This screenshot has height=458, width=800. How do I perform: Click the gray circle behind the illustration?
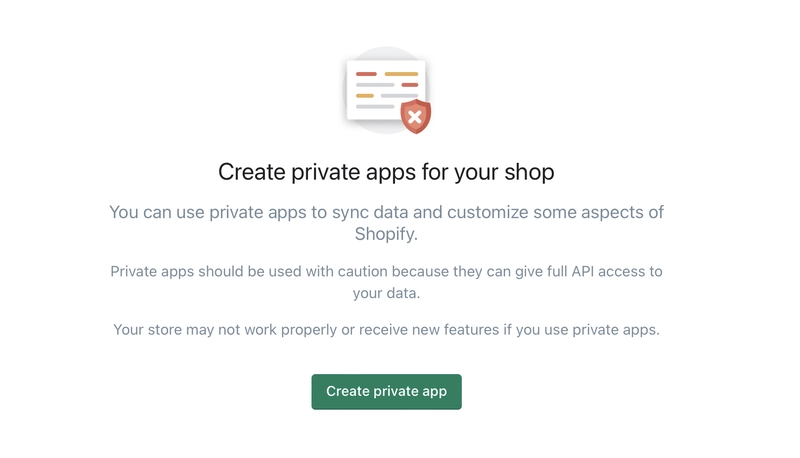[x=386, y=90]
